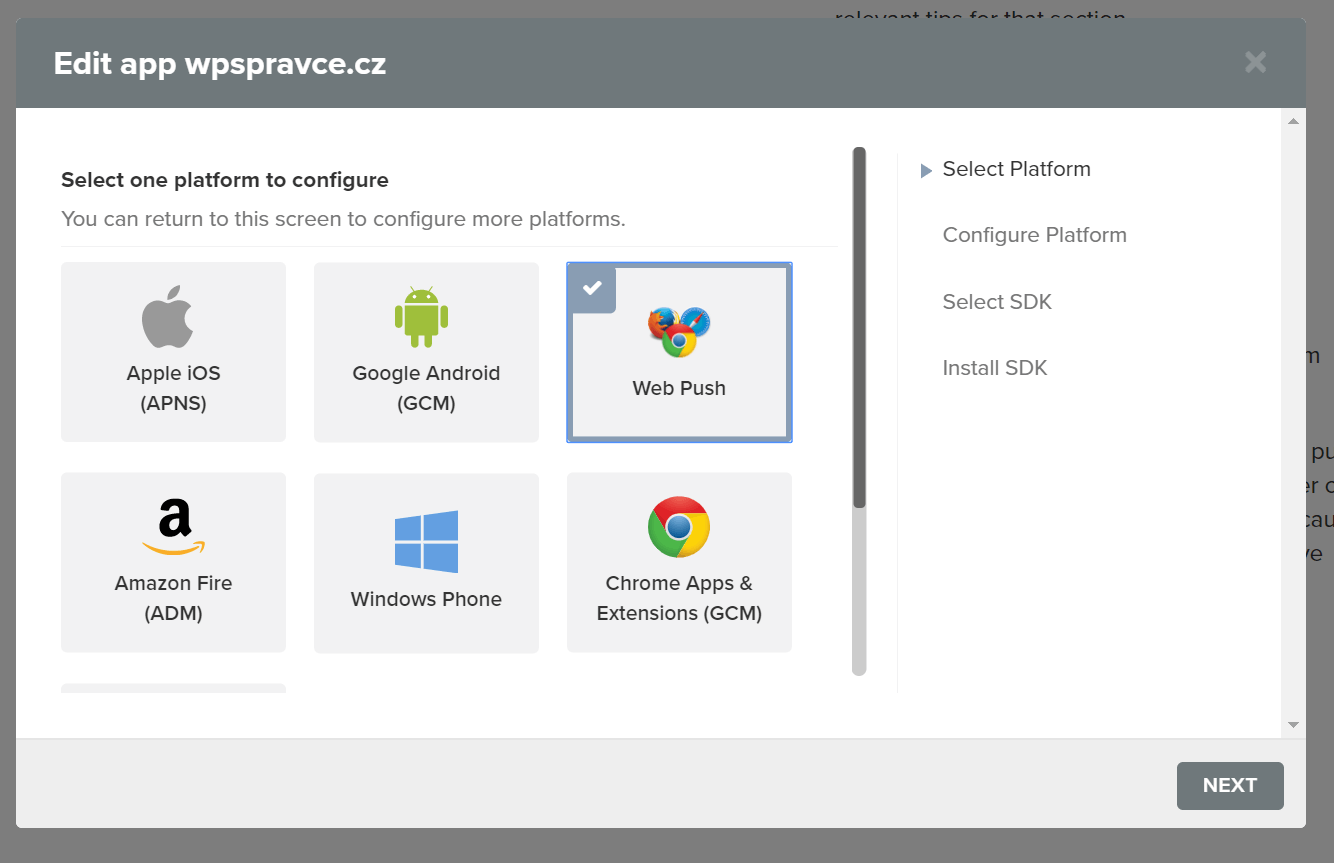Go to Select Platform step
The image size is (1334, 863).
click(x=1016, y=169)
